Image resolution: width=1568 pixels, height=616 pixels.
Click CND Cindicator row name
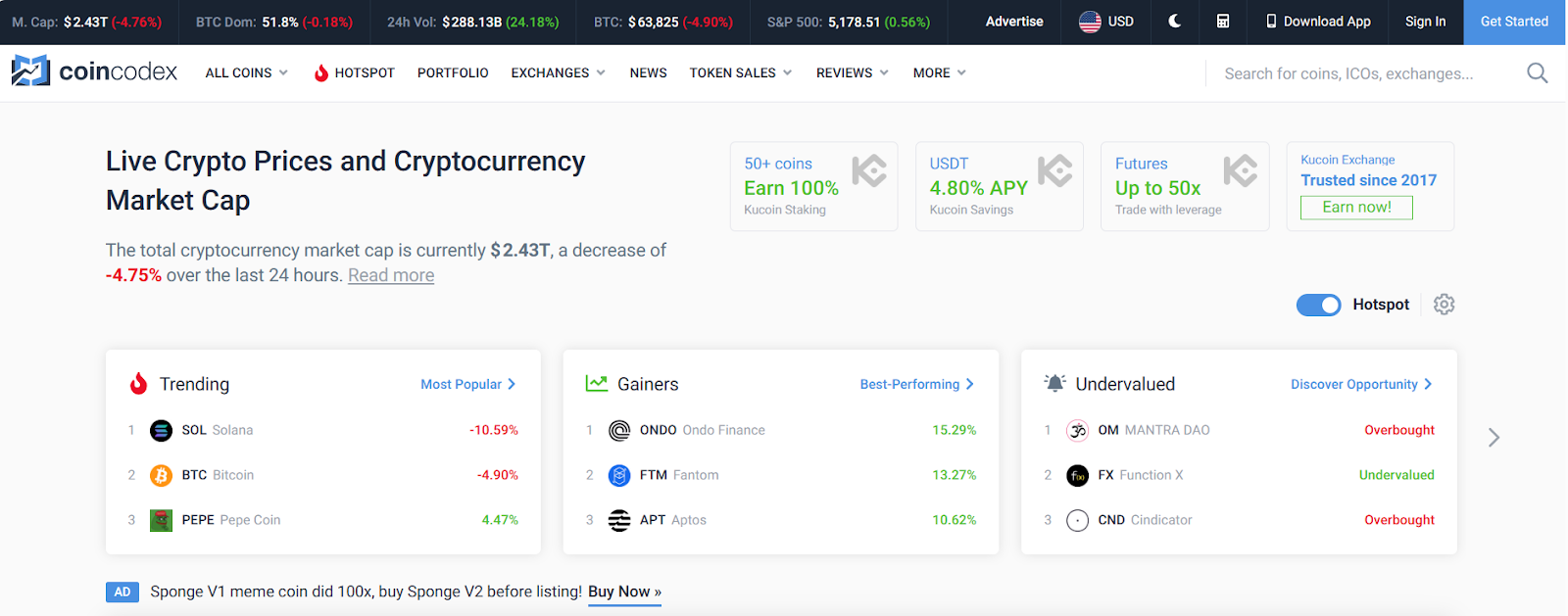(x=1145, y=520)
